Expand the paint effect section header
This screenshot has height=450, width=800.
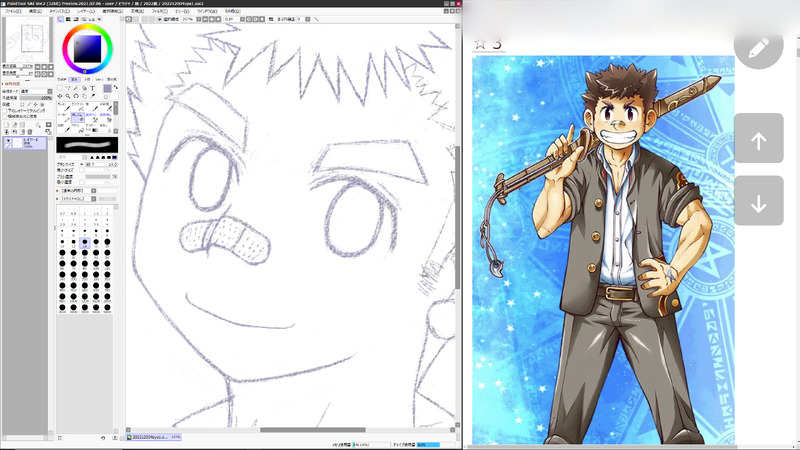coord(11,84)
